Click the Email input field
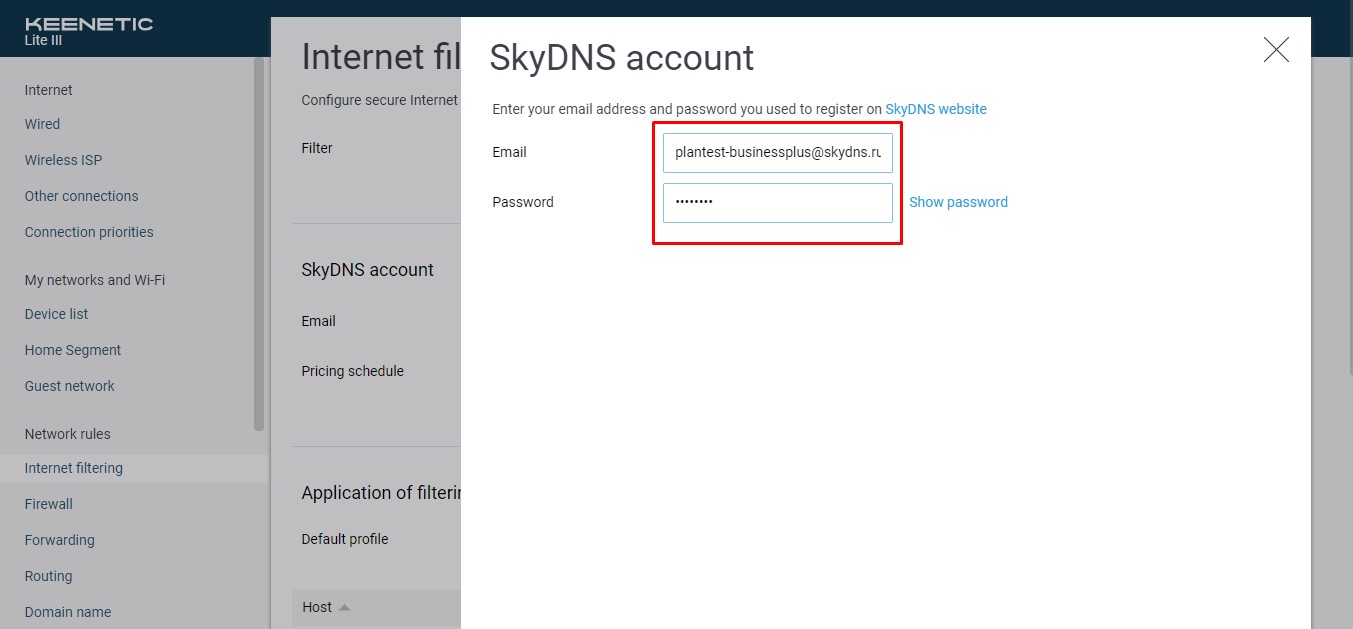This screenshot has height=629, width=1353. pyautogui.click(x=778, y=153)
